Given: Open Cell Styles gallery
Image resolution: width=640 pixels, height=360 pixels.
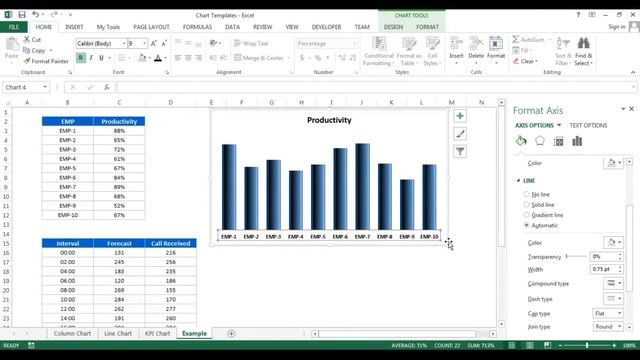Looking at the screenshot, I should click(432, 51).
